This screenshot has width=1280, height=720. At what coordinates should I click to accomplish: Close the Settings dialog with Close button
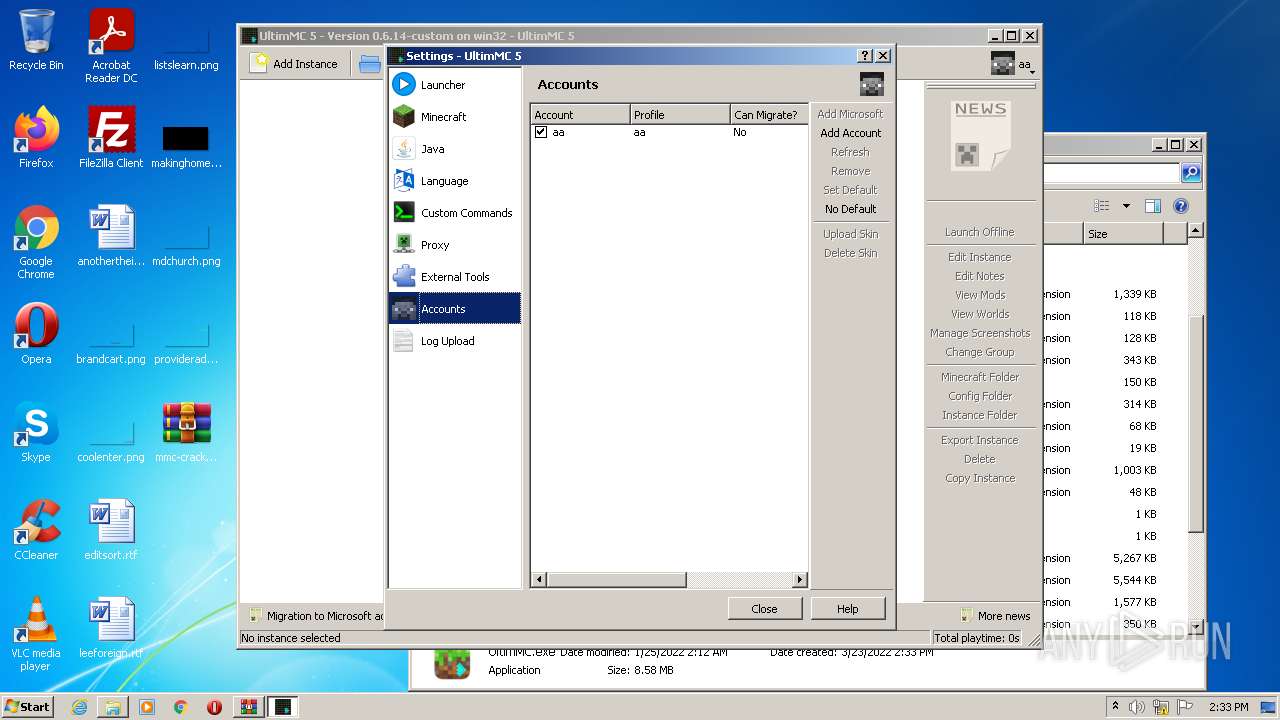(764, 609)
